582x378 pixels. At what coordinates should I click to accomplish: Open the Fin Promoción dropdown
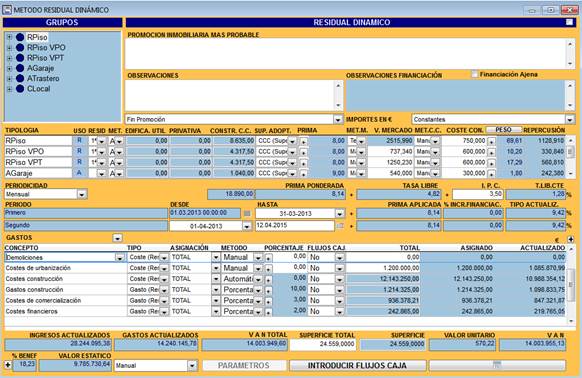(337, 120)
